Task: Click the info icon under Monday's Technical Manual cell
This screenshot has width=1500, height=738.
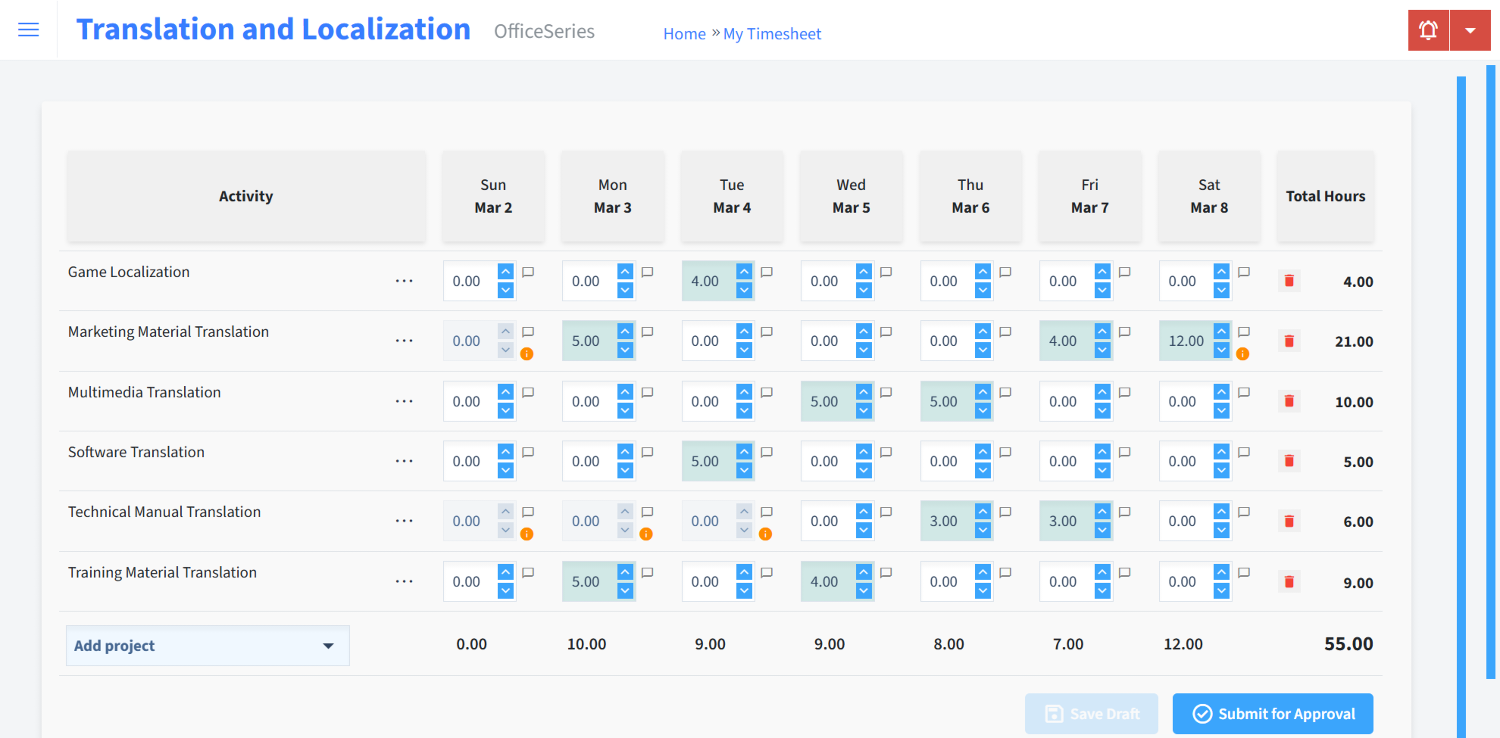Action: [x=646, y=534]
